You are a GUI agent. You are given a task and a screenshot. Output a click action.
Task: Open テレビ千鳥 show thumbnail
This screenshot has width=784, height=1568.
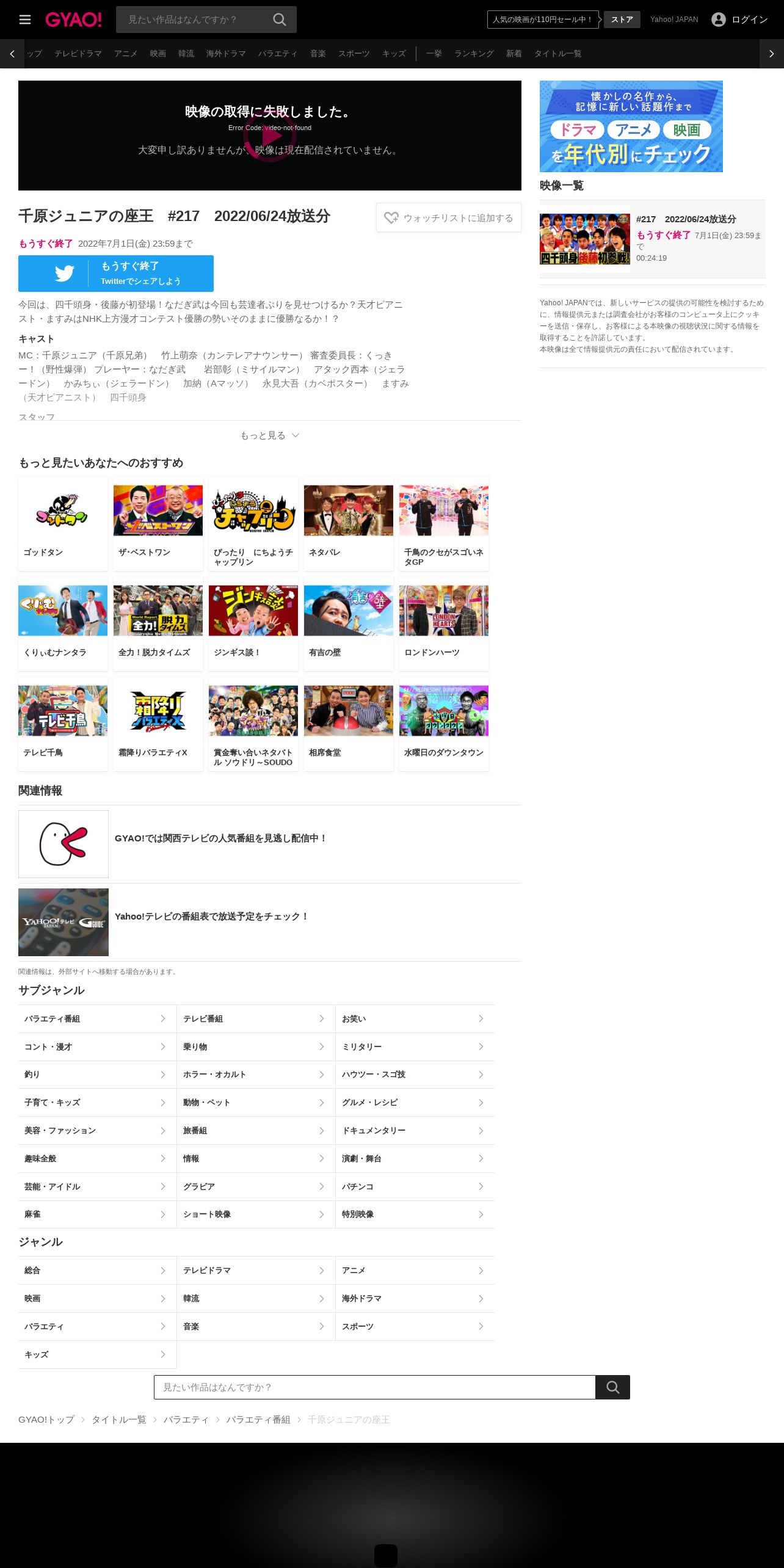click(63, 711)
